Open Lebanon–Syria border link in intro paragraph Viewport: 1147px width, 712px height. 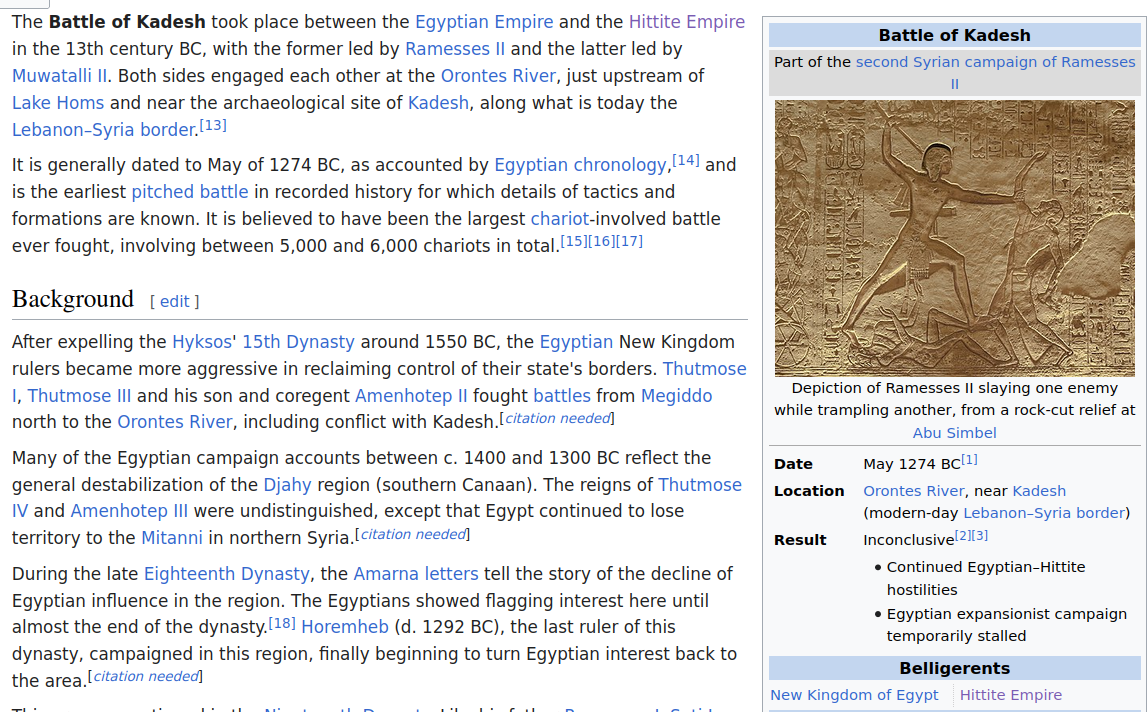(103, 130)
